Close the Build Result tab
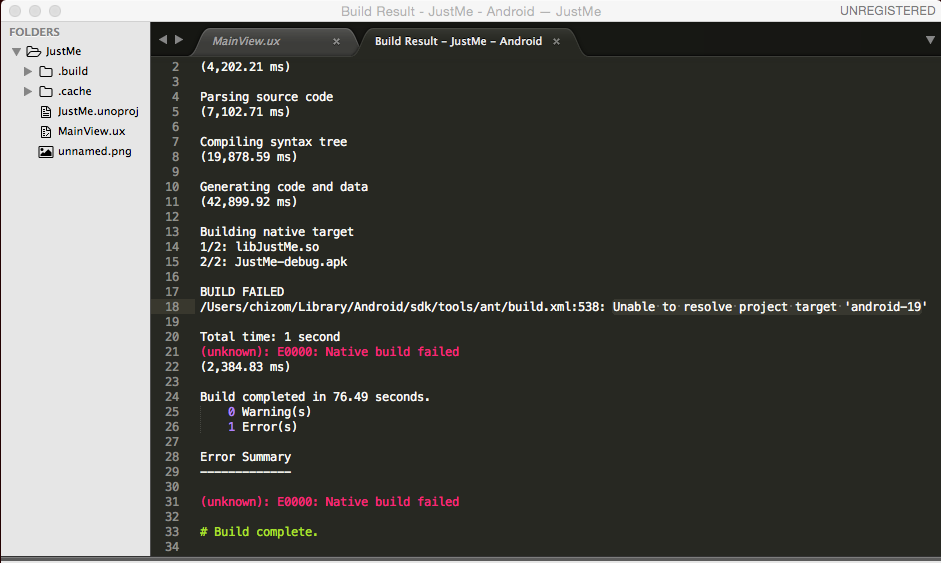This screenshot has height=563, width=941. click(x=556, y=42)
